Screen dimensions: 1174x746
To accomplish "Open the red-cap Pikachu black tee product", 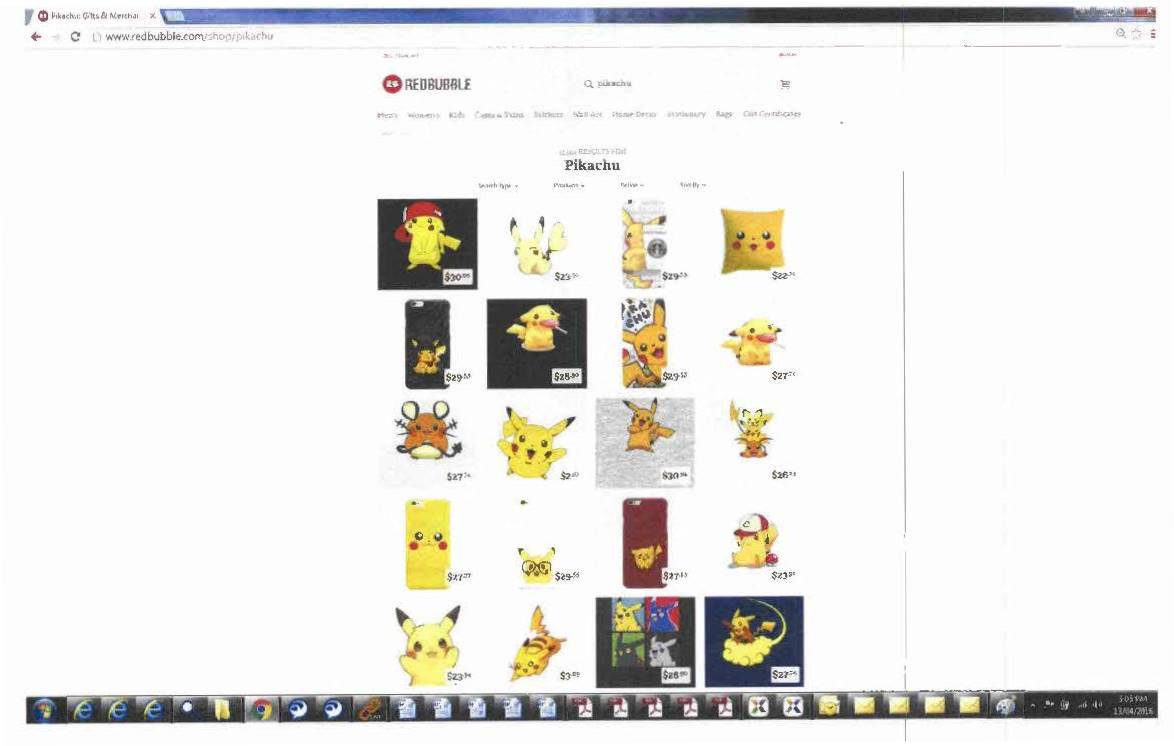I will click(x=428, y=244).
